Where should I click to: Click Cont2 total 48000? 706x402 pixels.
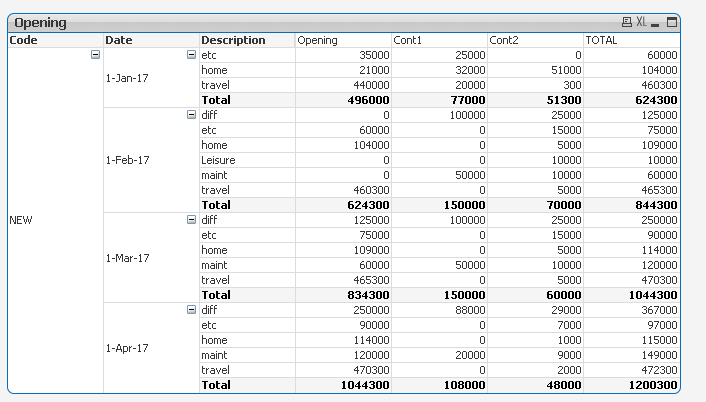point(535,385)
